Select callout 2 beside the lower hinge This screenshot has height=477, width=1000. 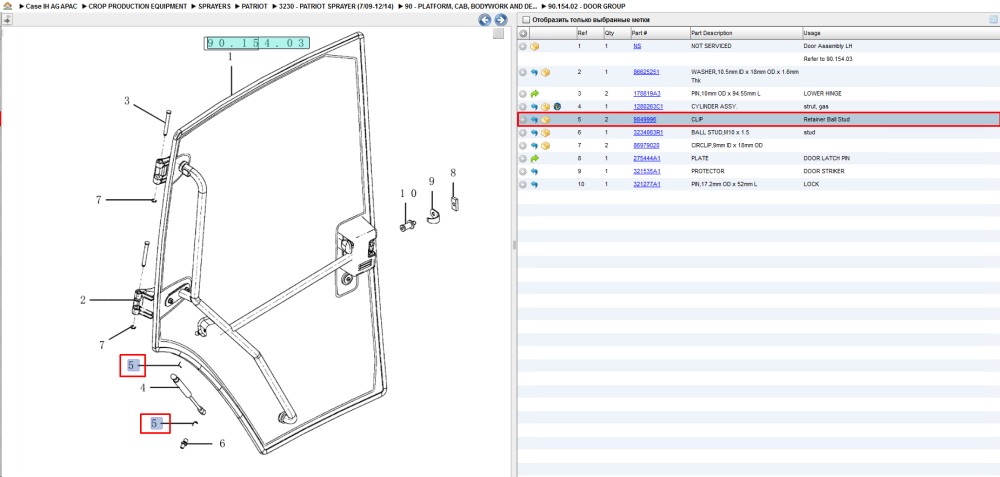(82, 300)
